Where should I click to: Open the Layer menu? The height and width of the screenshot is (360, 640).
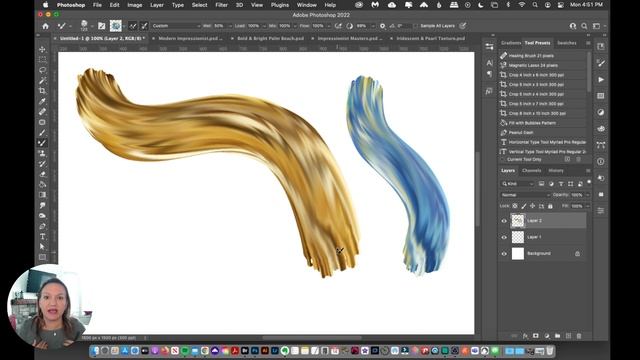pos(157,5)
